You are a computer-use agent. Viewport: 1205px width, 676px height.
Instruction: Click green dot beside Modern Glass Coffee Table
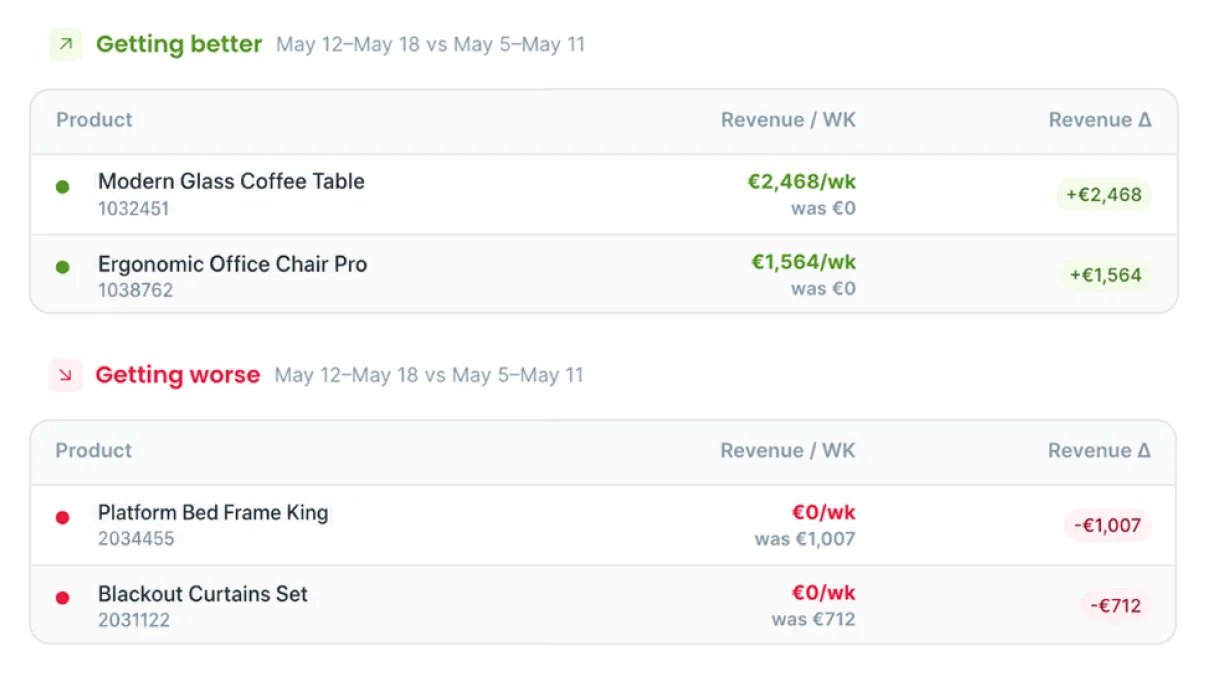coord(62,187)
